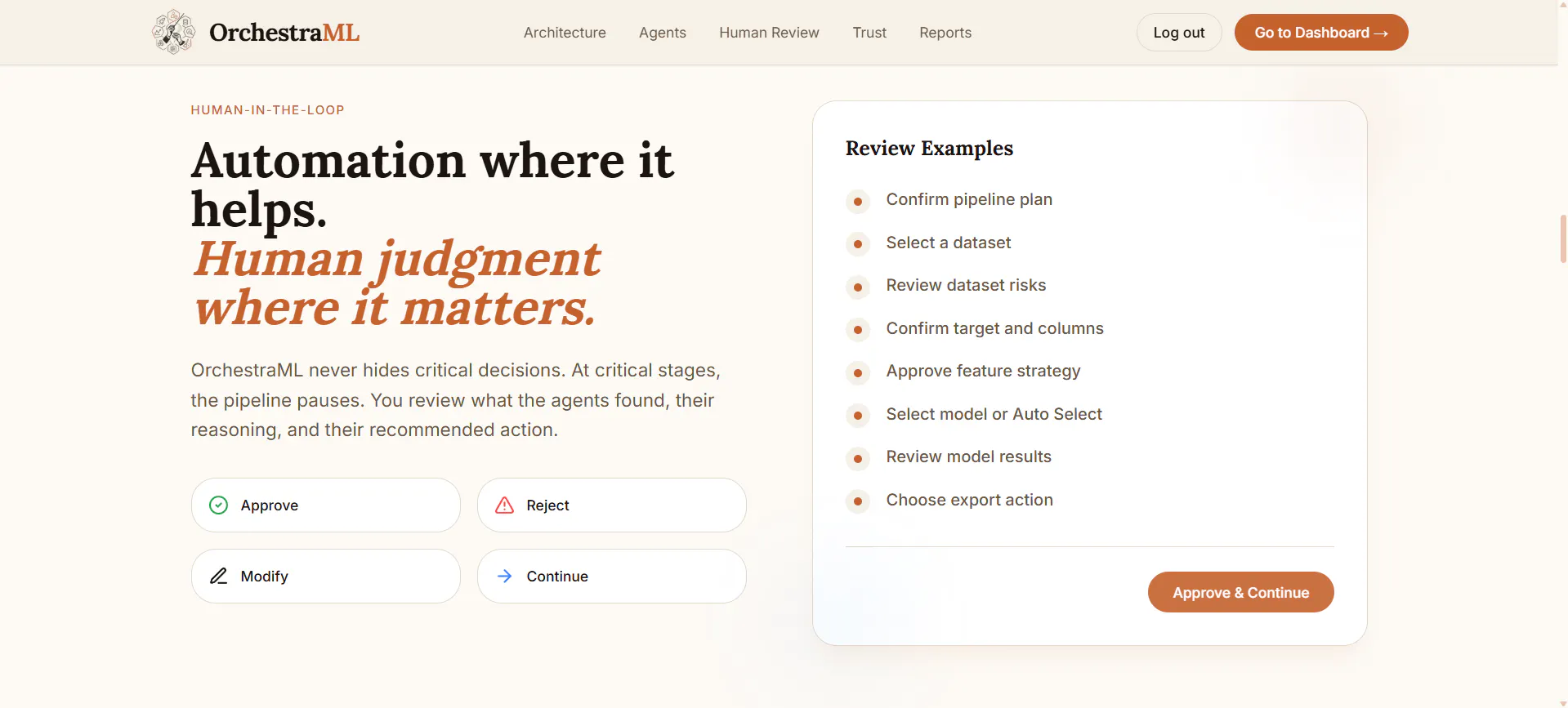
Task: Click Go to Dashboard button
Action: 1321,33
